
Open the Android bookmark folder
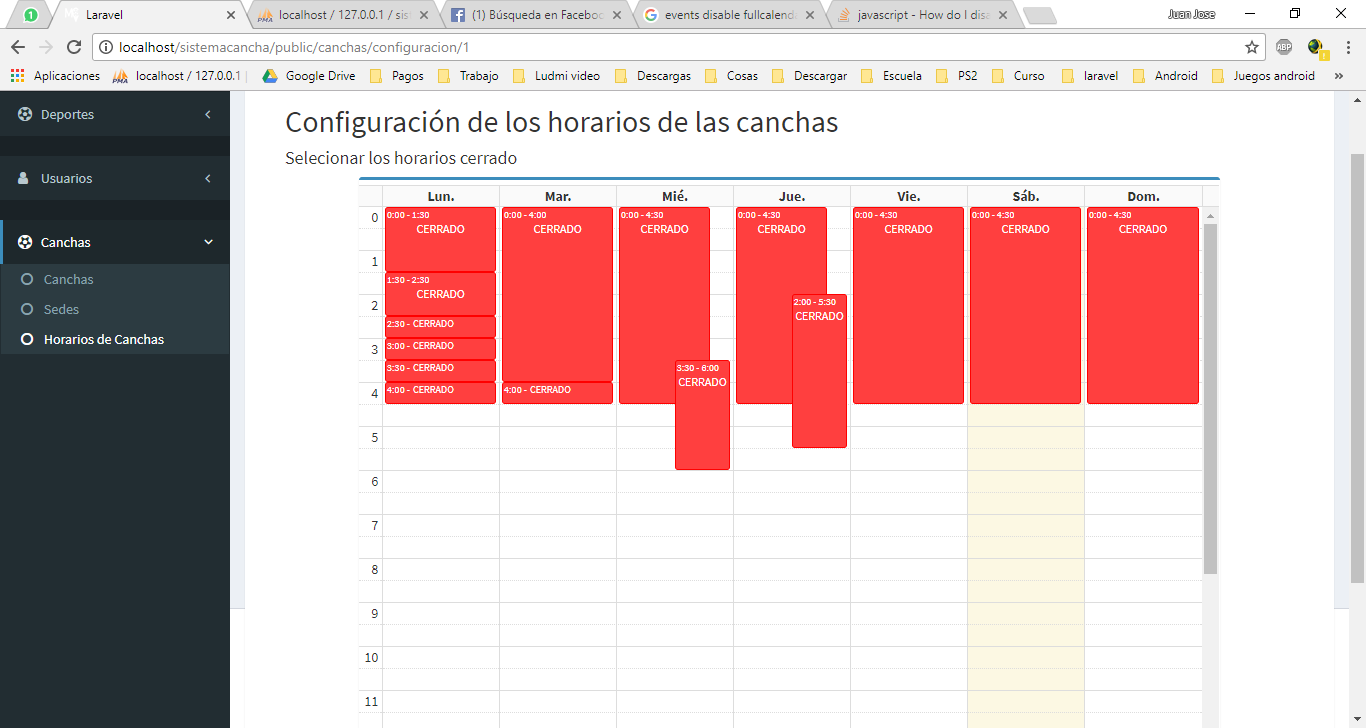click(x=1165, y=76)
